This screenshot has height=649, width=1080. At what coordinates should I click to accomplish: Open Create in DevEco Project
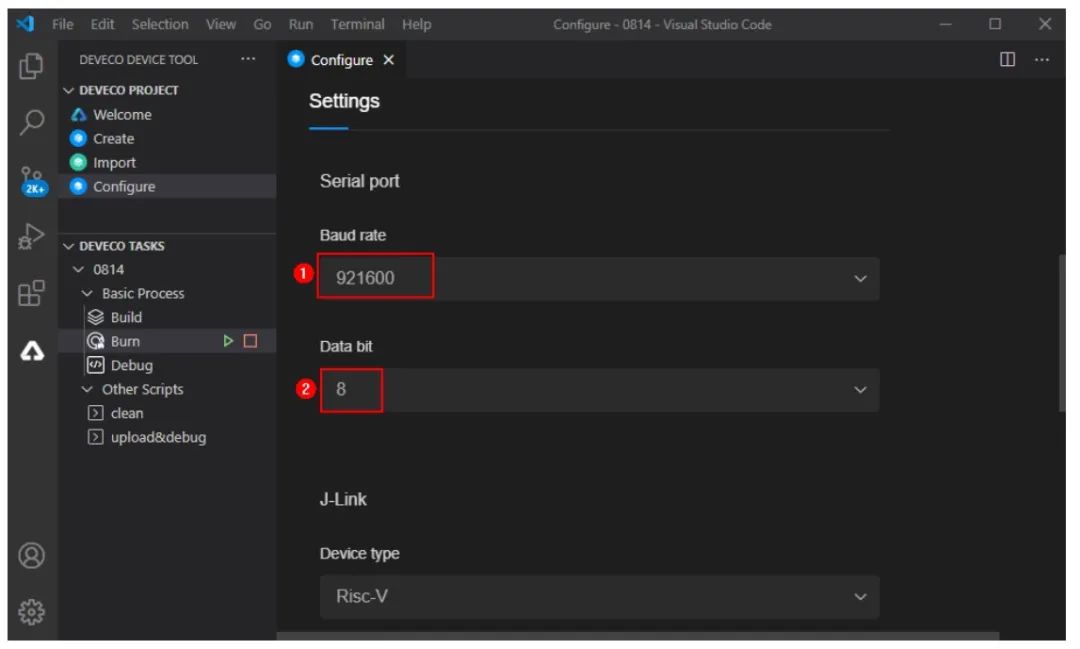point(114,138)
